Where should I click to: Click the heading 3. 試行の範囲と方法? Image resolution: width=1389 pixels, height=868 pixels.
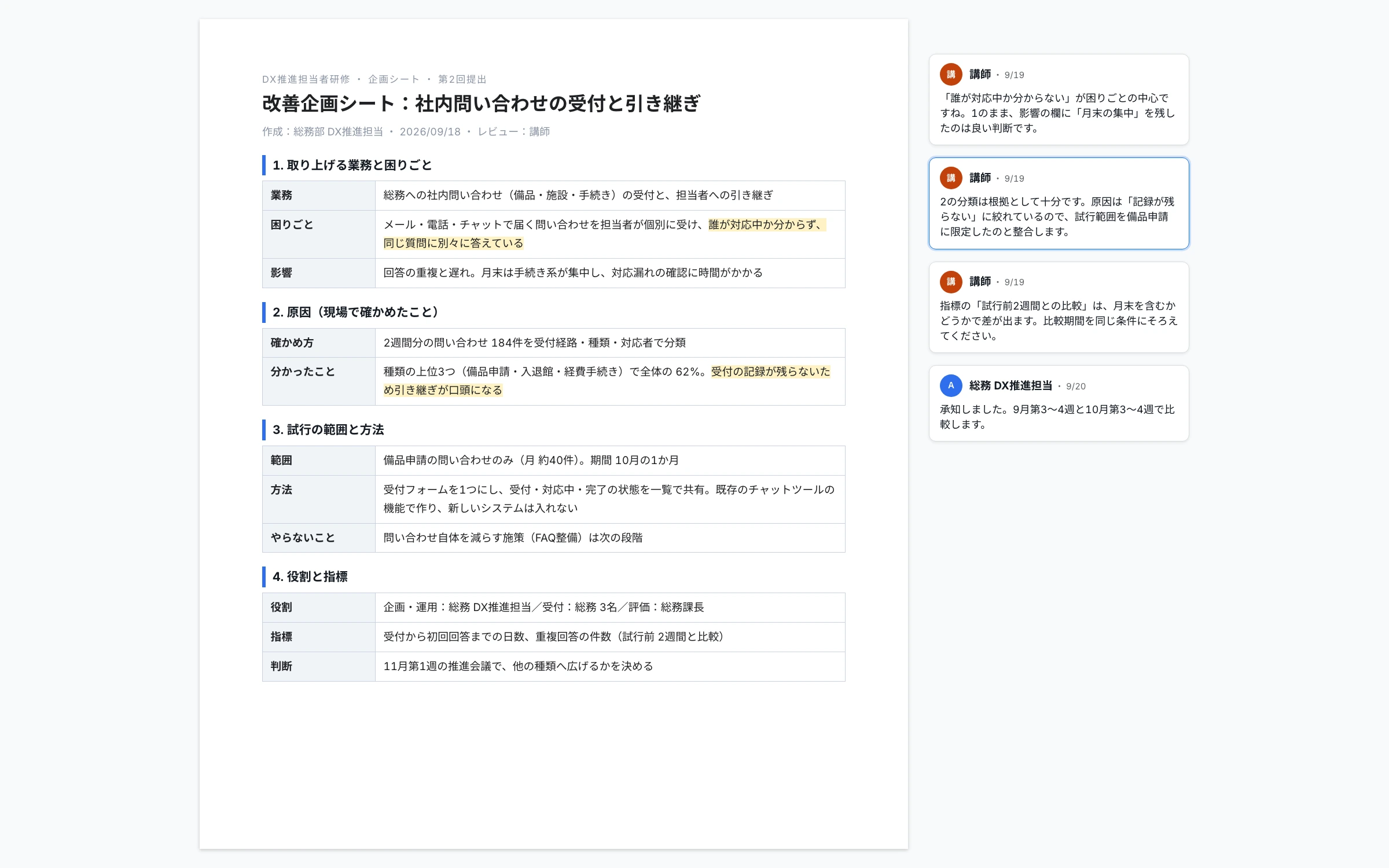[328, 430]
